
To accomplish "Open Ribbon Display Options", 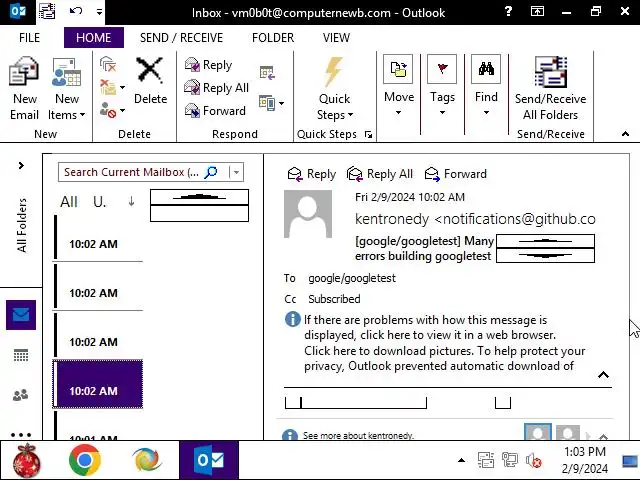I will click(x=537, y=11).
